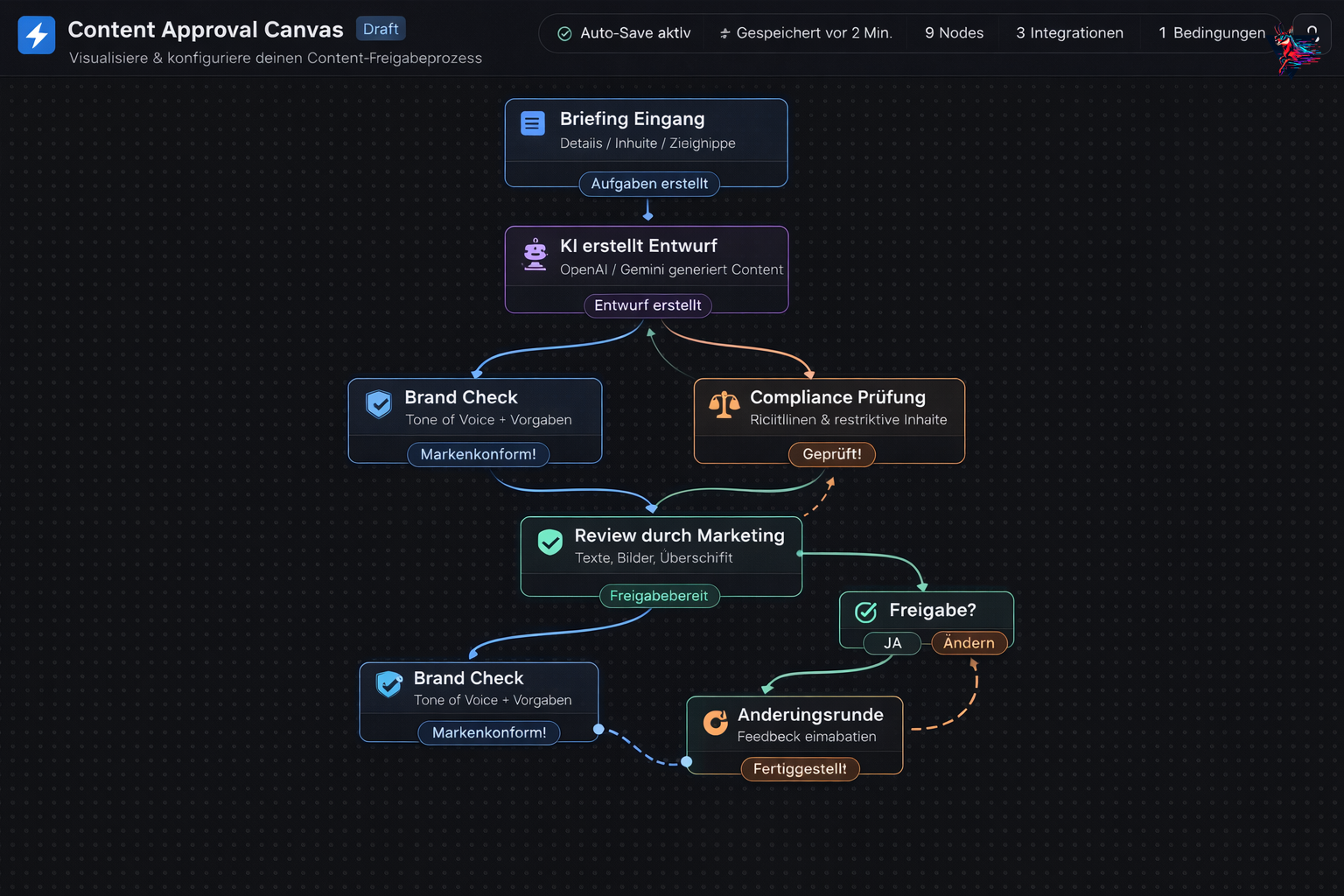Click the shield icon on upper Brand Check node

point(379,404)
